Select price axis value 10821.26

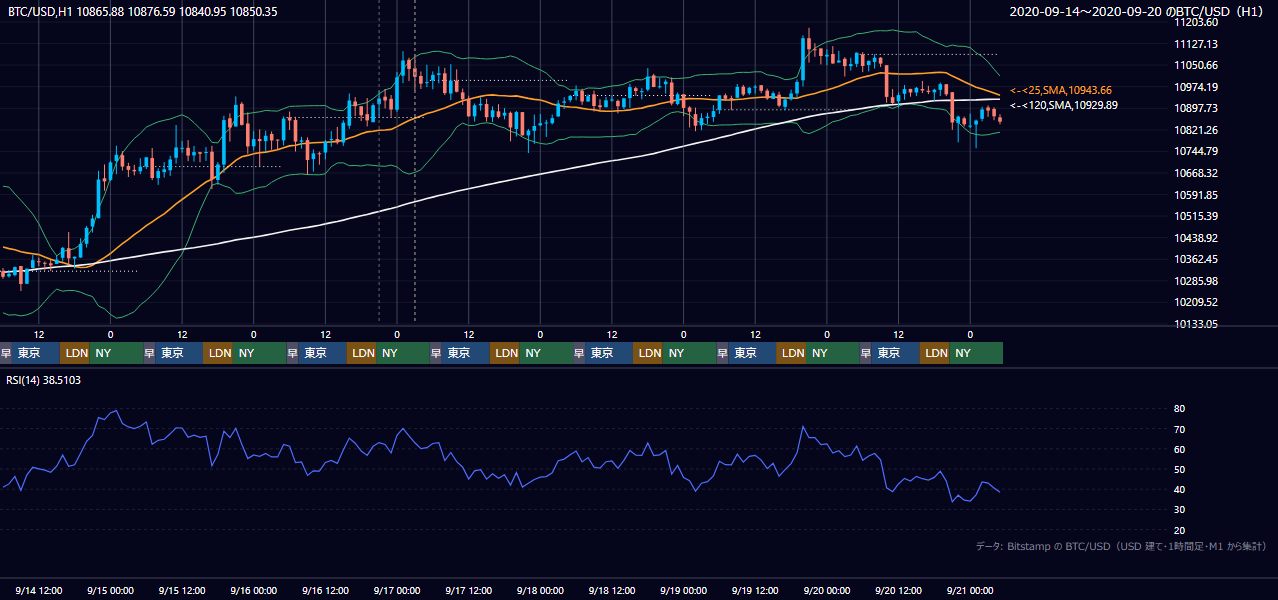coord(1196,130)
